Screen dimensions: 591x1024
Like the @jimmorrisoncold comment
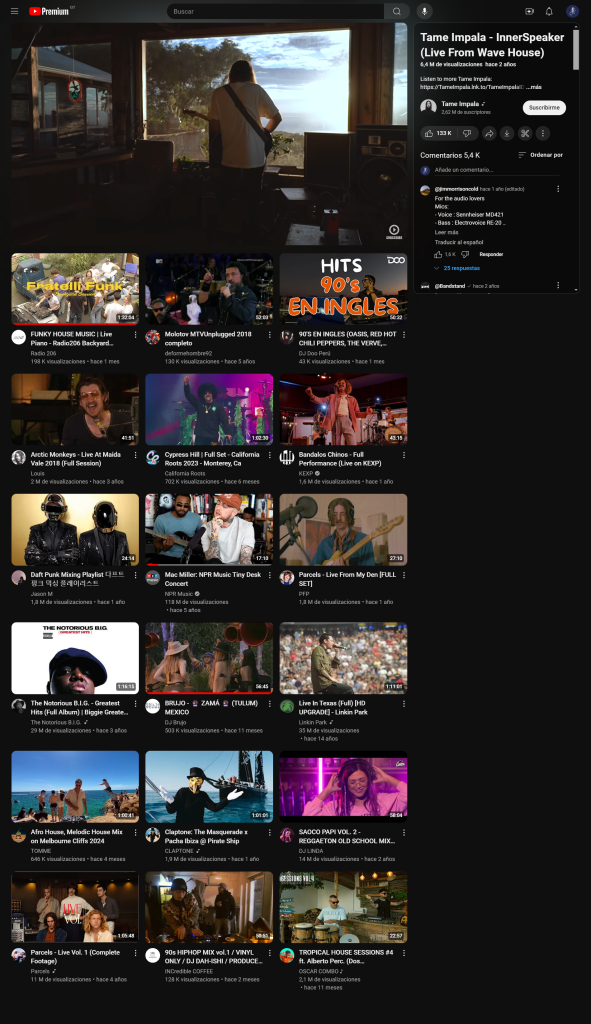pyautogui.click(x=438, y=254)
